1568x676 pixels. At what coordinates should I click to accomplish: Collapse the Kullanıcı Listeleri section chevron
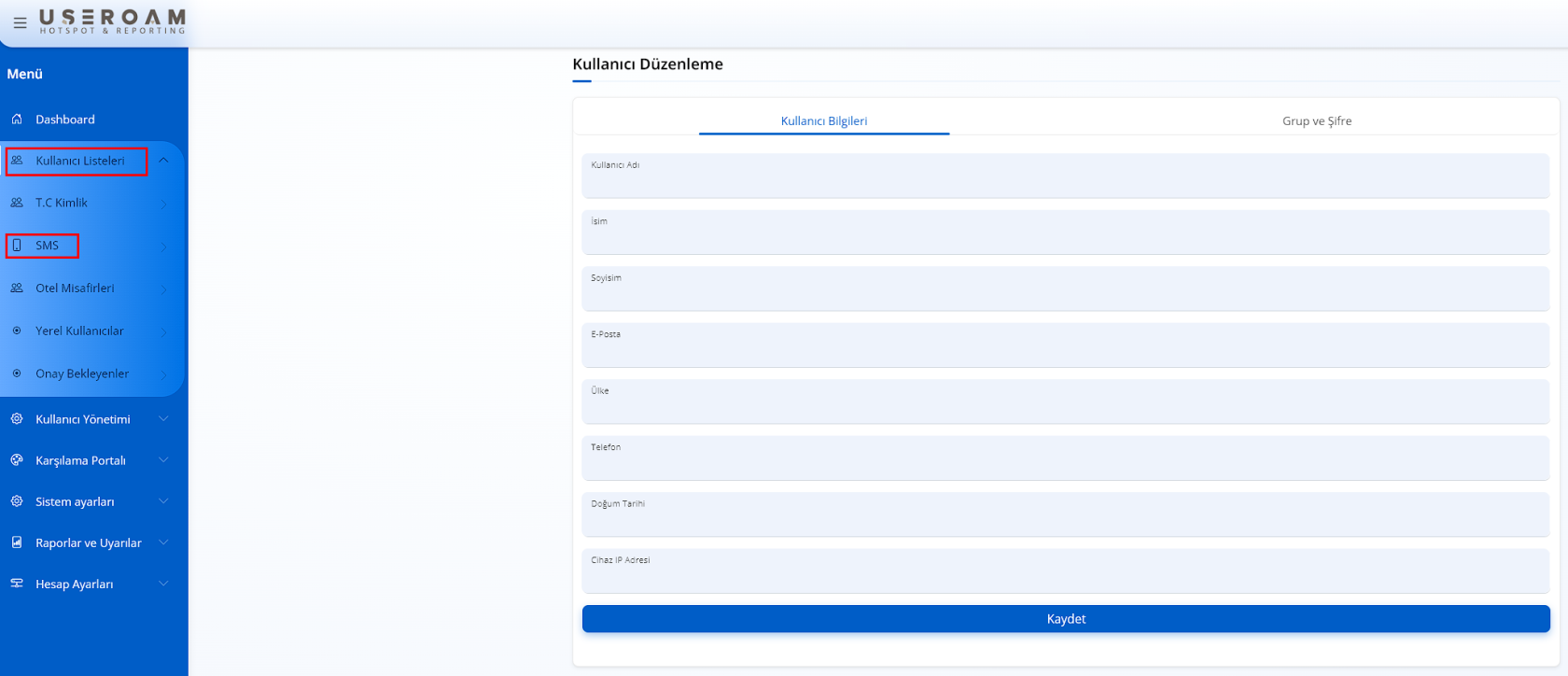click(163, 161)
